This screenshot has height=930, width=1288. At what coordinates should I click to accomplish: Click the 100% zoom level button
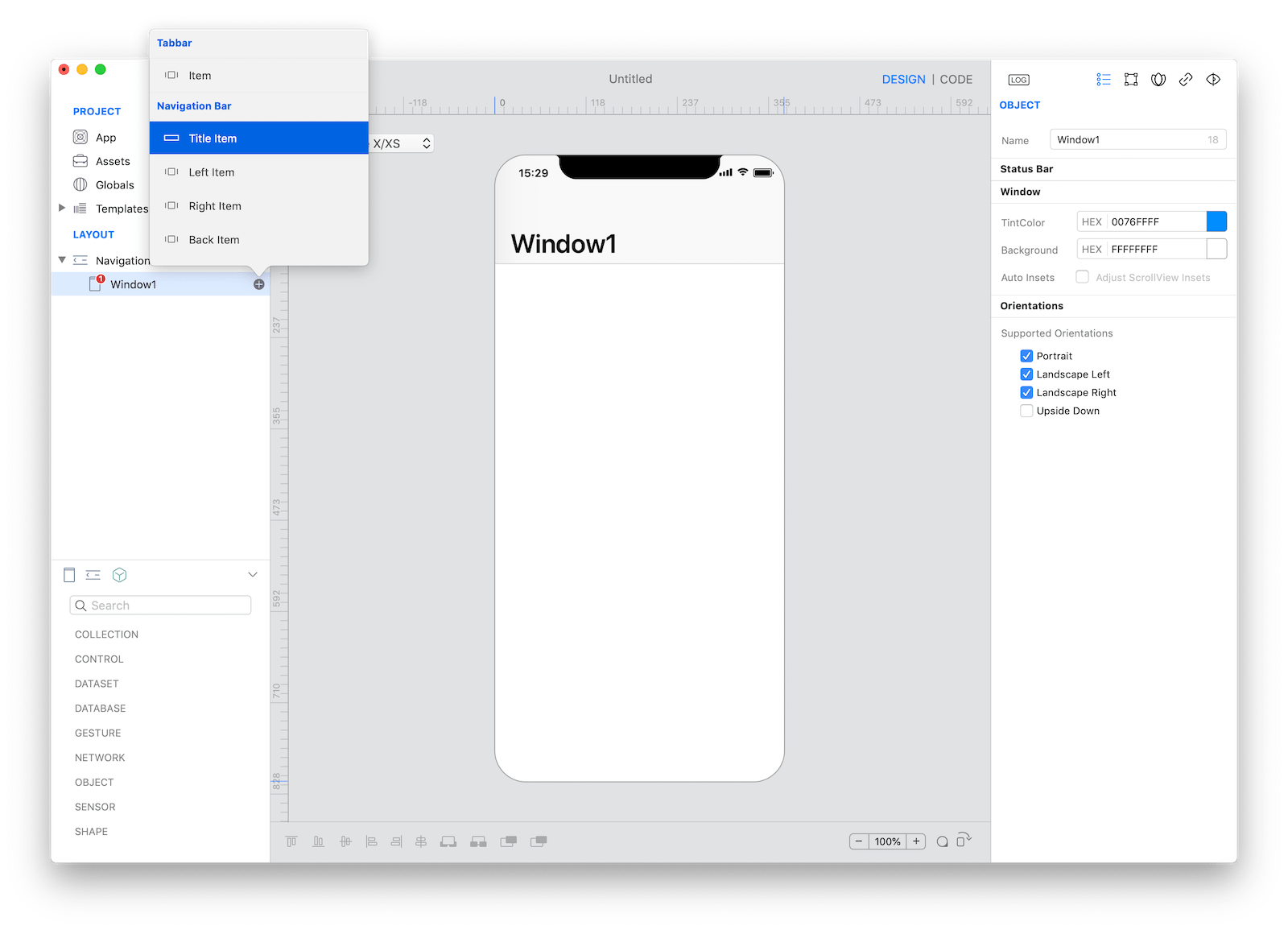(x=888, y=841)
